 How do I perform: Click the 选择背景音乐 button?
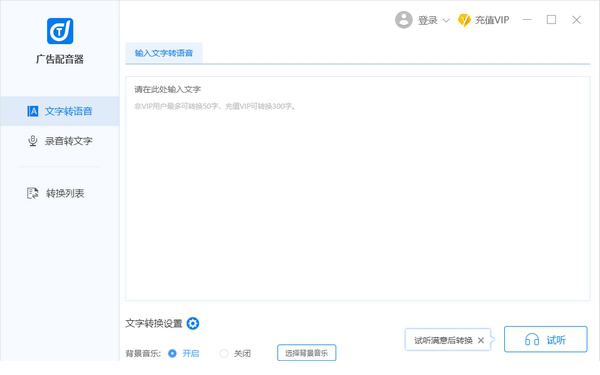pos(307,353)
